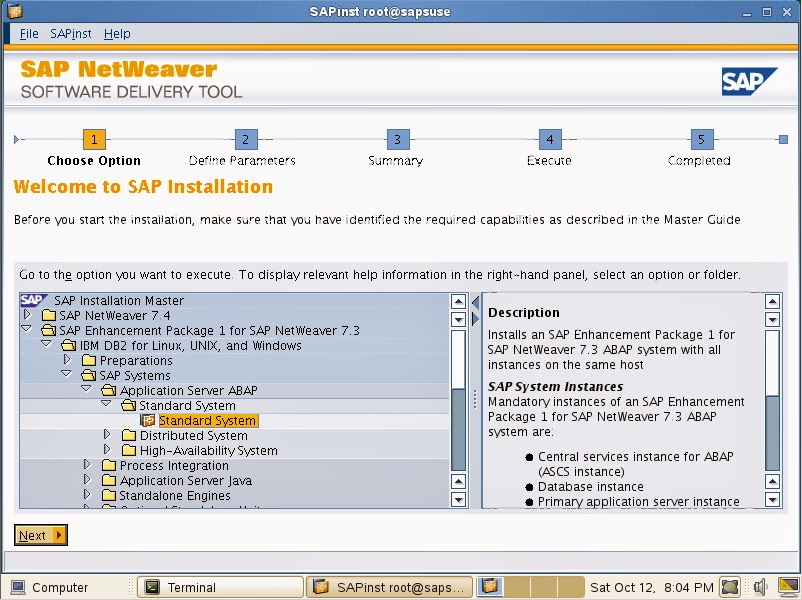Open the File menu
Viewport: 802px width, 600px height.
click(x=28, y=33)
